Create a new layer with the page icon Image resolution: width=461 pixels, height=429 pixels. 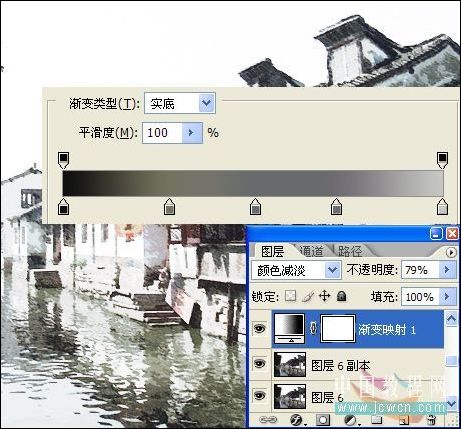click(x=404, y=420)
